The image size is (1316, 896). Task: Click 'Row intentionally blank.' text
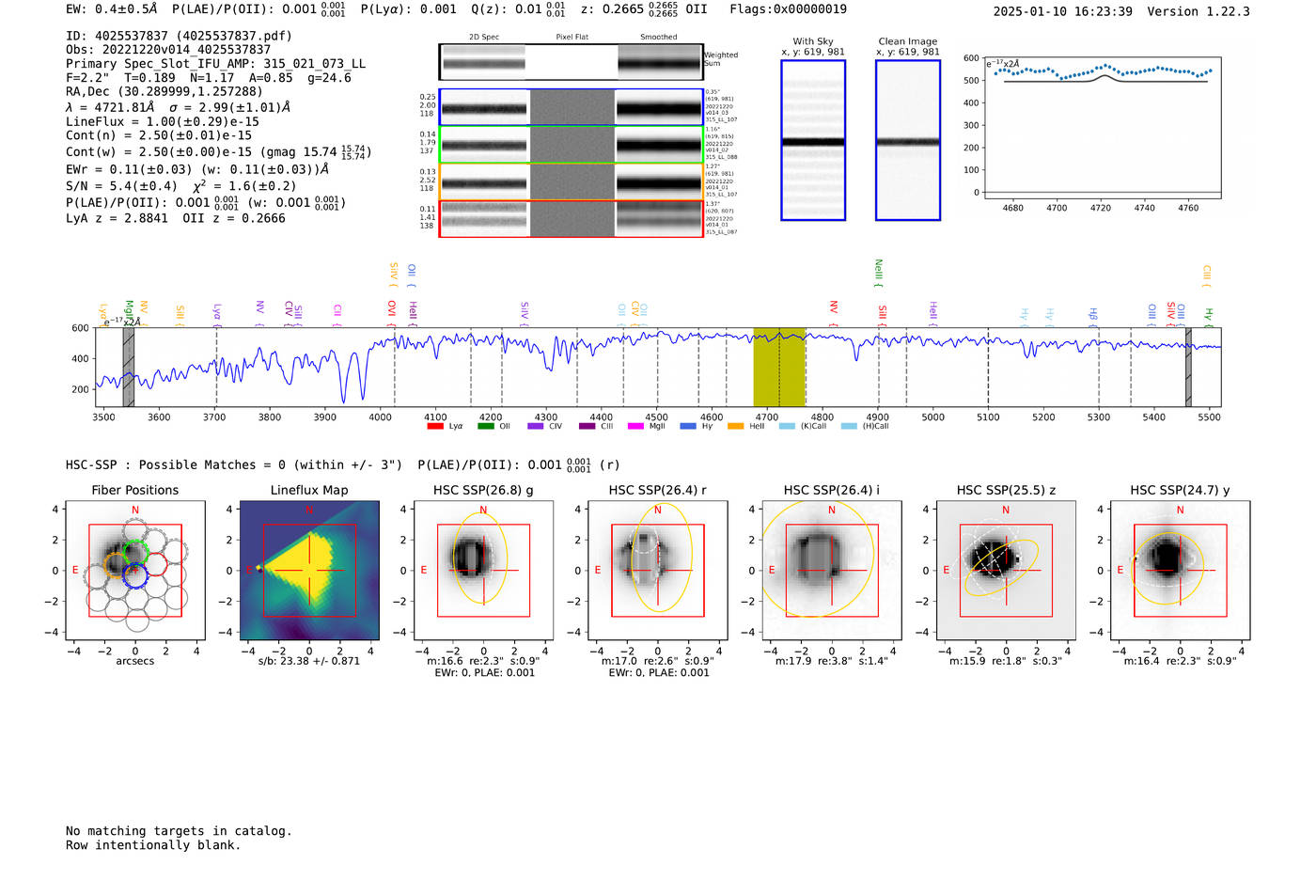(153, 845)
